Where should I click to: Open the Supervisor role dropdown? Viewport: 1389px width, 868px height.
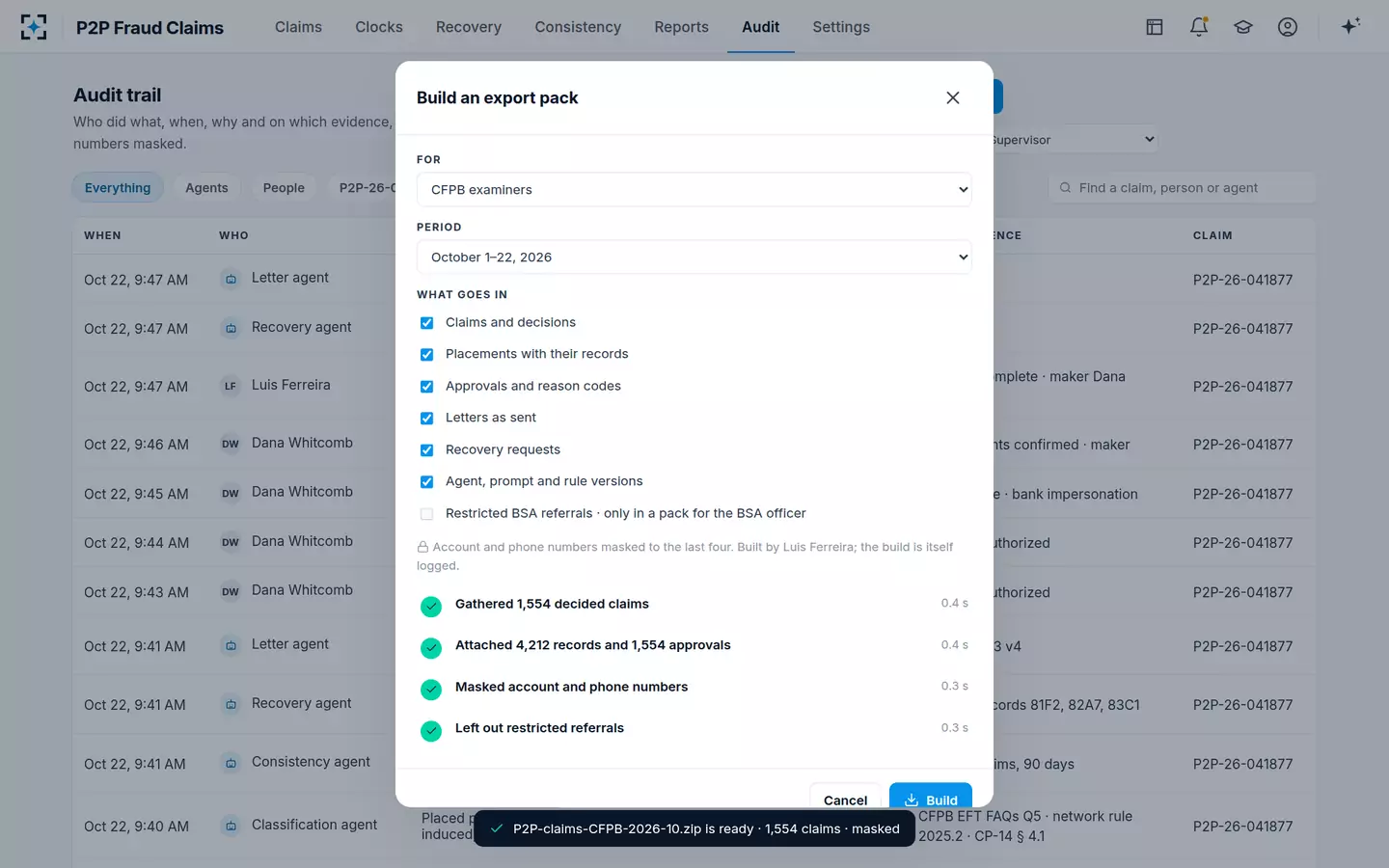click(1075, 140)
